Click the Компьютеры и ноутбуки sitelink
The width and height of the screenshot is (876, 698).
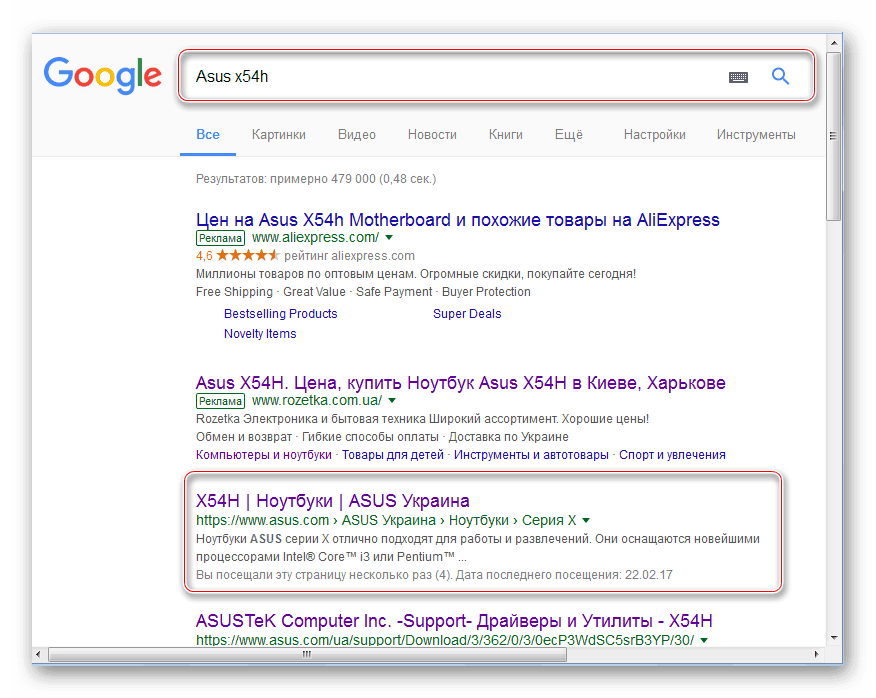pyautogui.click(x=264, y=454)
